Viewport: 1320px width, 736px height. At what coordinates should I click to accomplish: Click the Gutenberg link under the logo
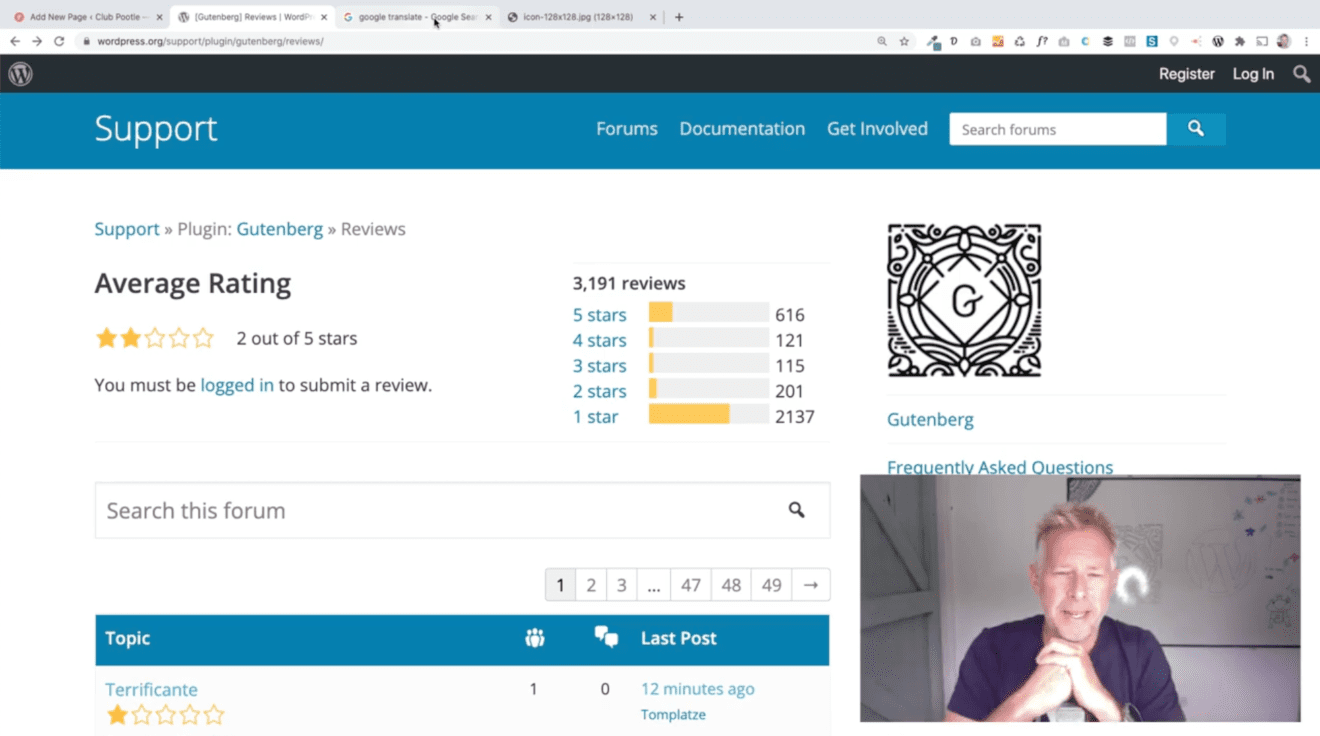pyautogui.click(x=930, y=419)
